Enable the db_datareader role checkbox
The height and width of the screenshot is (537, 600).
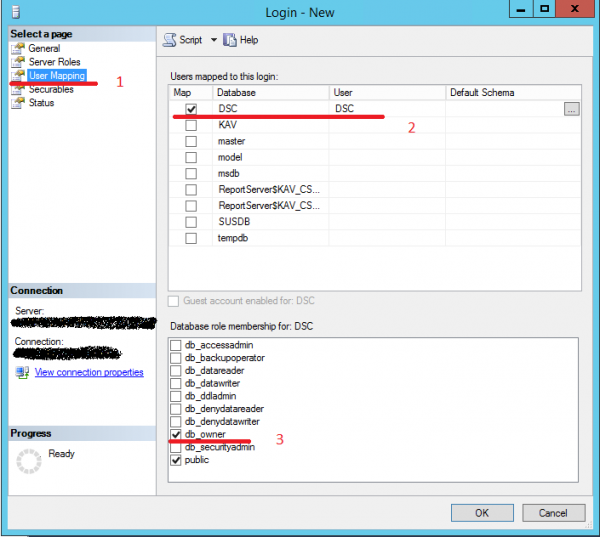pyautogui.click(x=177, y=371)
